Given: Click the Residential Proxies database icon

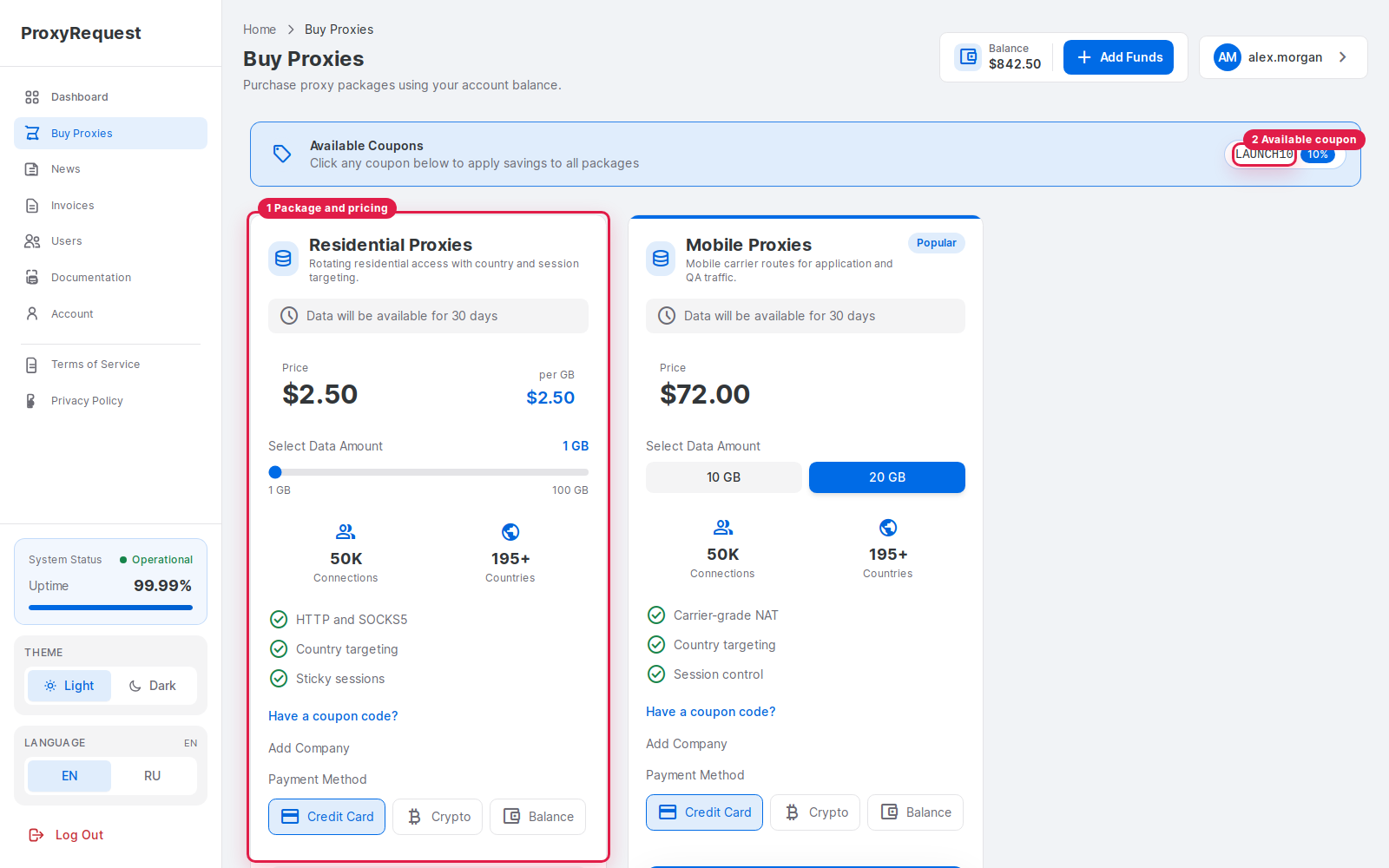Looking at the screenshot, I should [284, 259].
